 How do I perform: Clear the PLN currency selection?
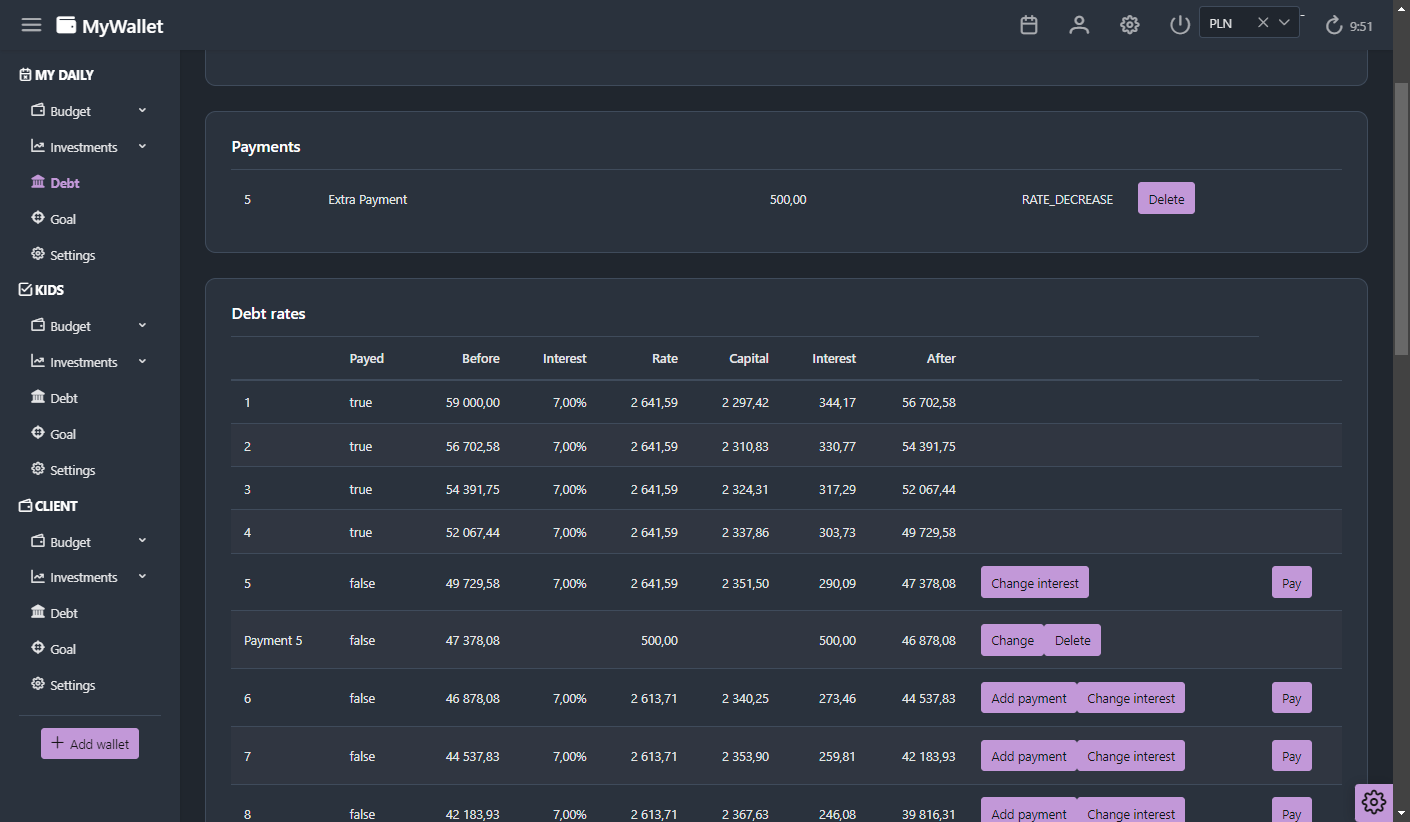click(1263, 23)
